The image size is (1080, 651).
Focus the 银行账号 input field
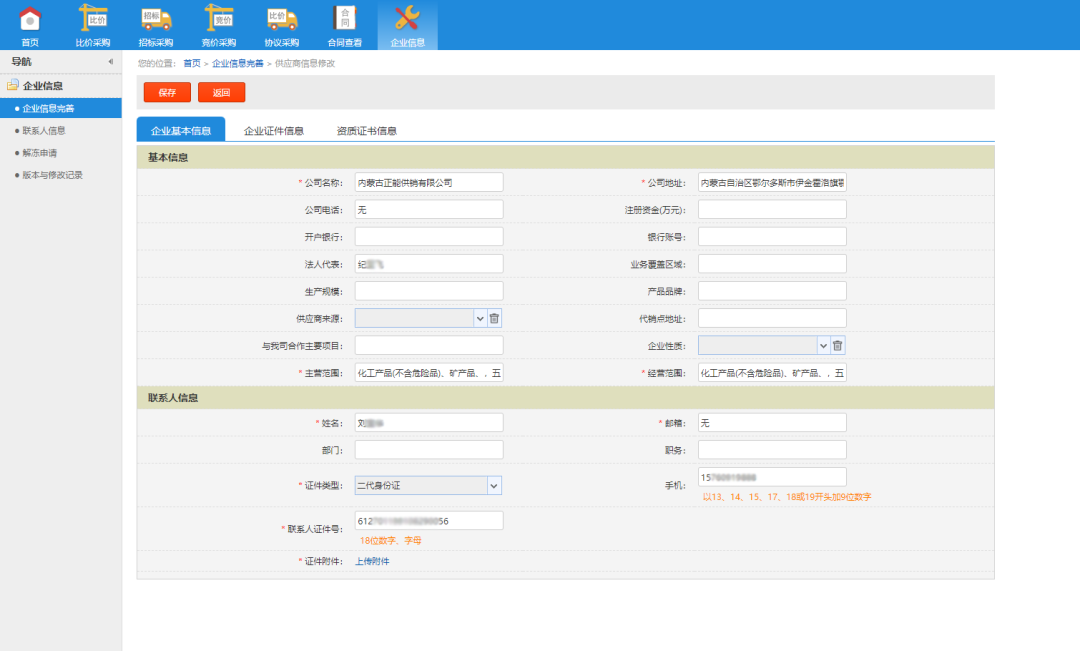click(x=772, y=236)
